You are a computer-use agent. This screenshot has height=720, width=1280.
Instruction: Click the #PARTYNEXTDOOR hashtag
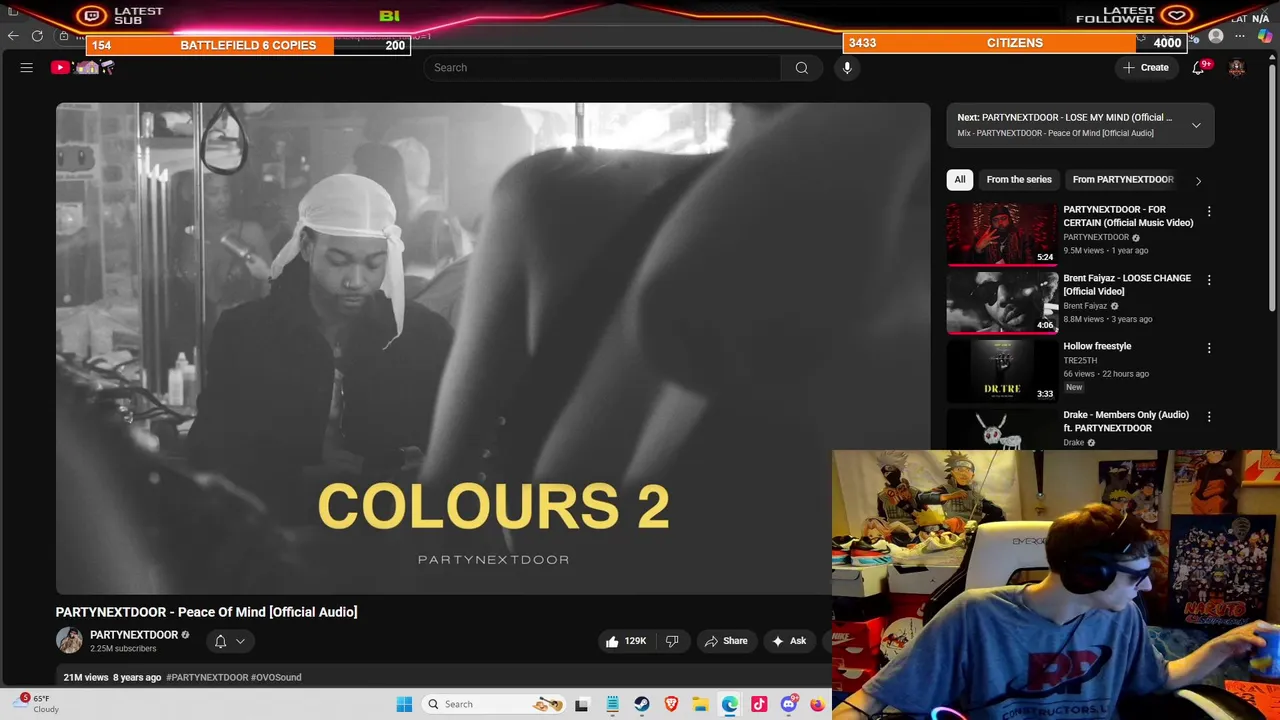pyautogui.click(x=207, y=677)
